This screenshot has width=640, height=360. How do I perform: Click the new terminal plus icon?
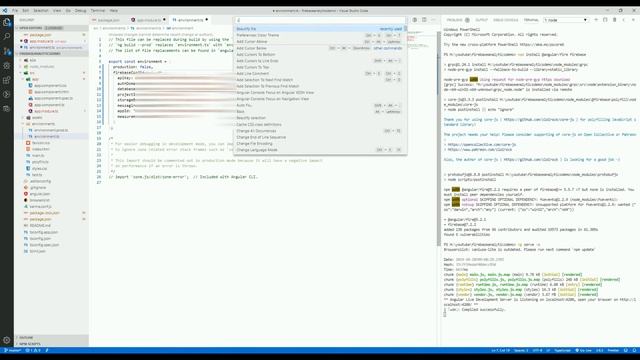596,20
